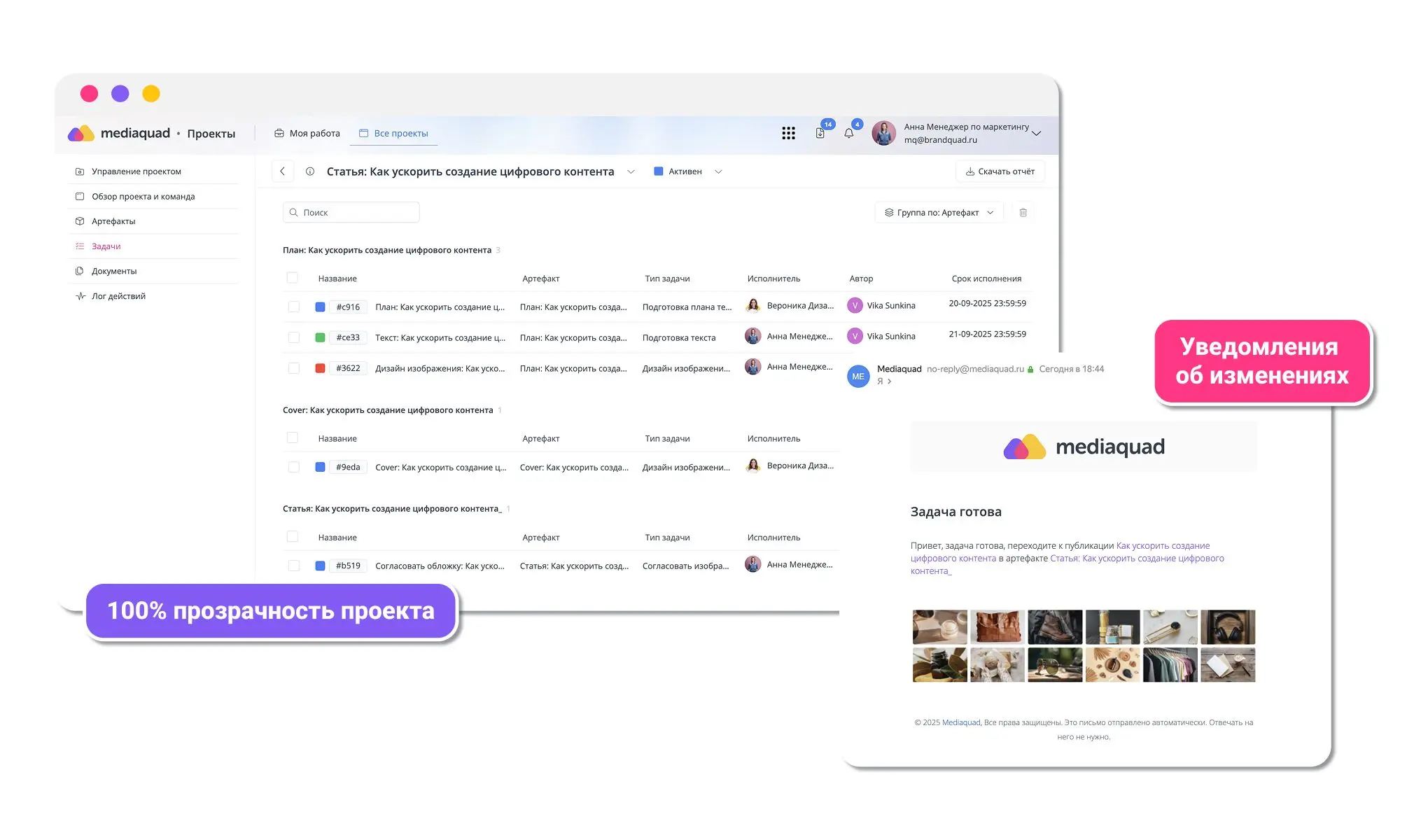Viewport: 1428px width, 840px height.
Task: Click the notifications bell icon
Action: coord(848,133)
